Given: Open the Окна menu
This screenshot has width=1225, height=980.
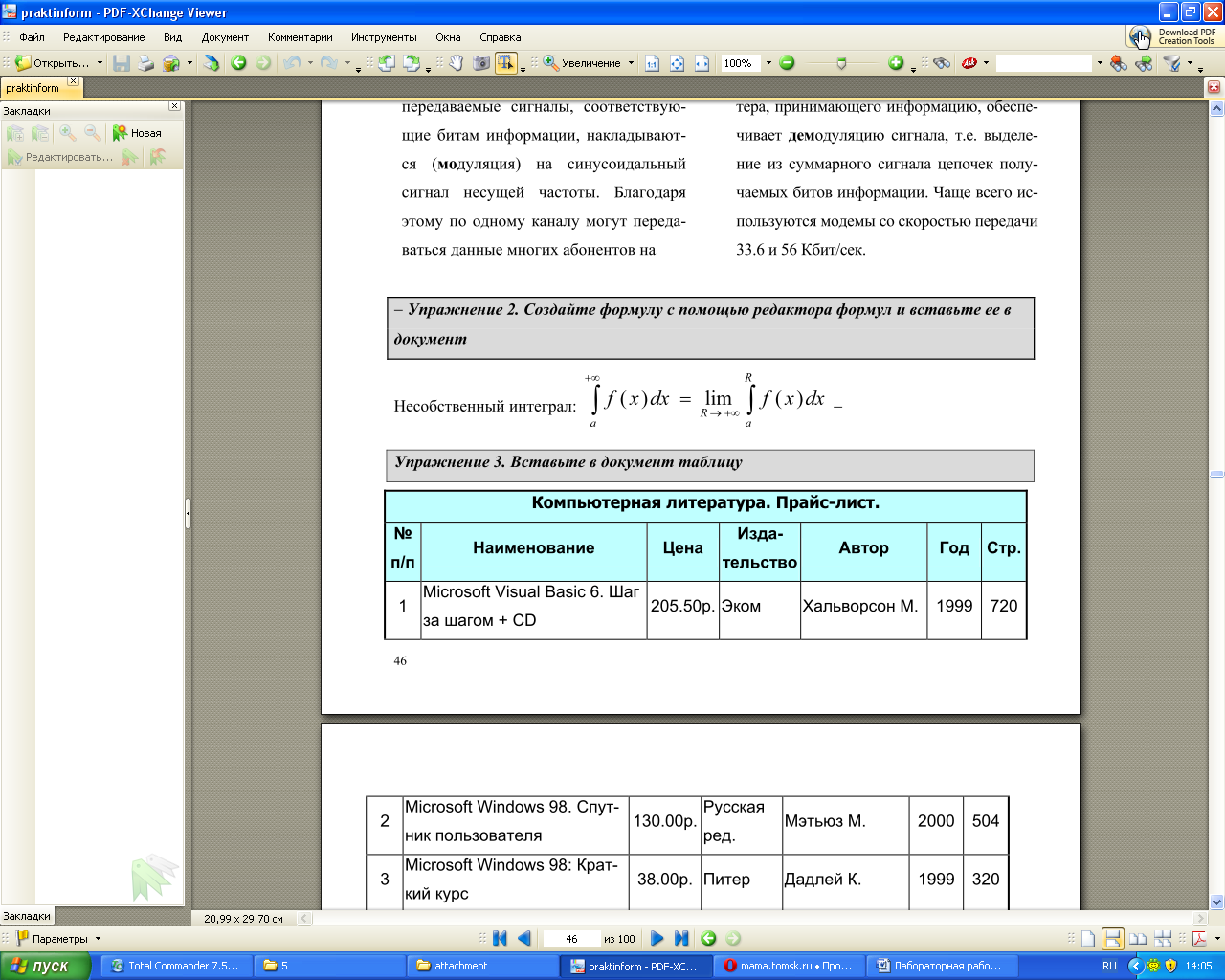Looking at the screenshot, I should coord(448,37).
